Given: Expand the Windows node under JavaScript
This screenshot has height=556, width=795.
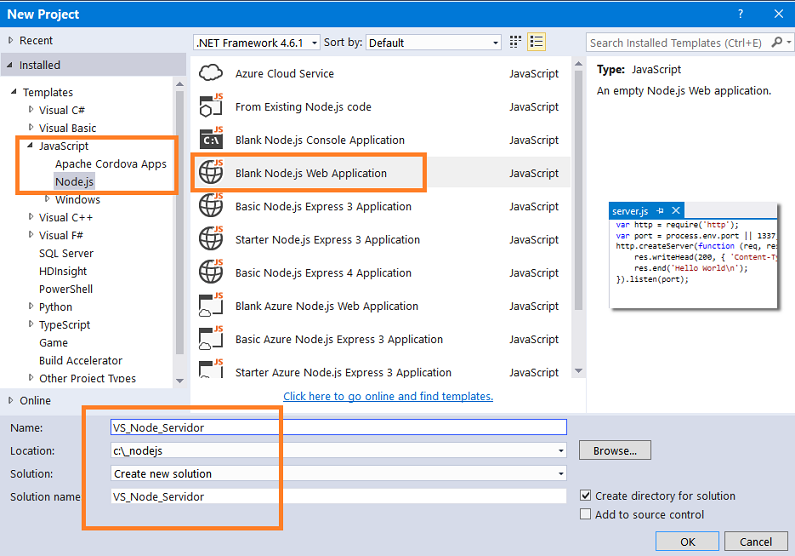Looking at the screenshot, I should point(47,199).
